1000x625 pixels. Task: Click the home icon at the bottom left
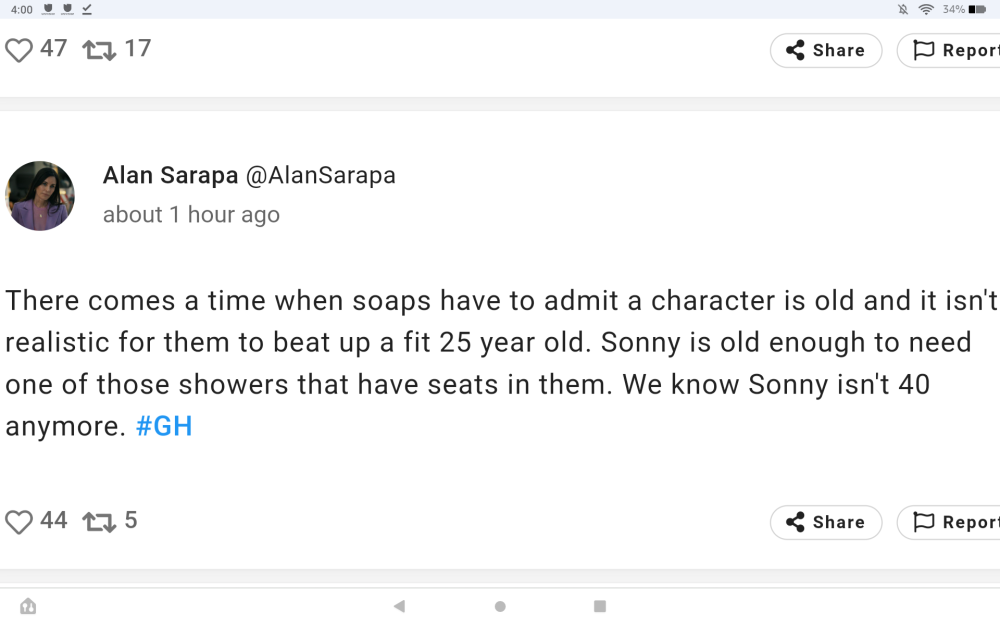(x=29, y=605)
